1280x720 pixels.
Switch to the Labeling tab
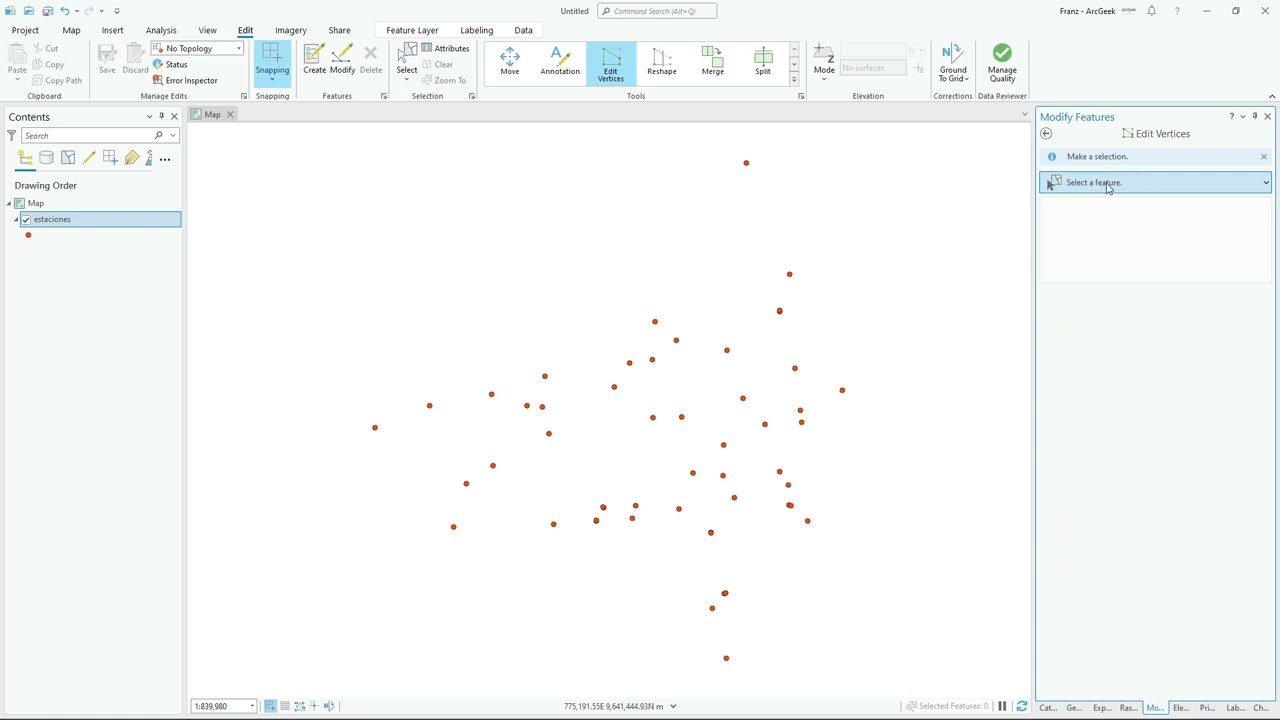477,30
